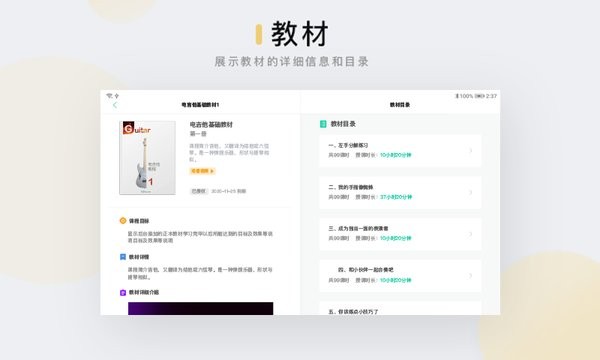600x360 pixels.
Task: Select the 课程目标 description paragraph
Action: coord(200,237)
